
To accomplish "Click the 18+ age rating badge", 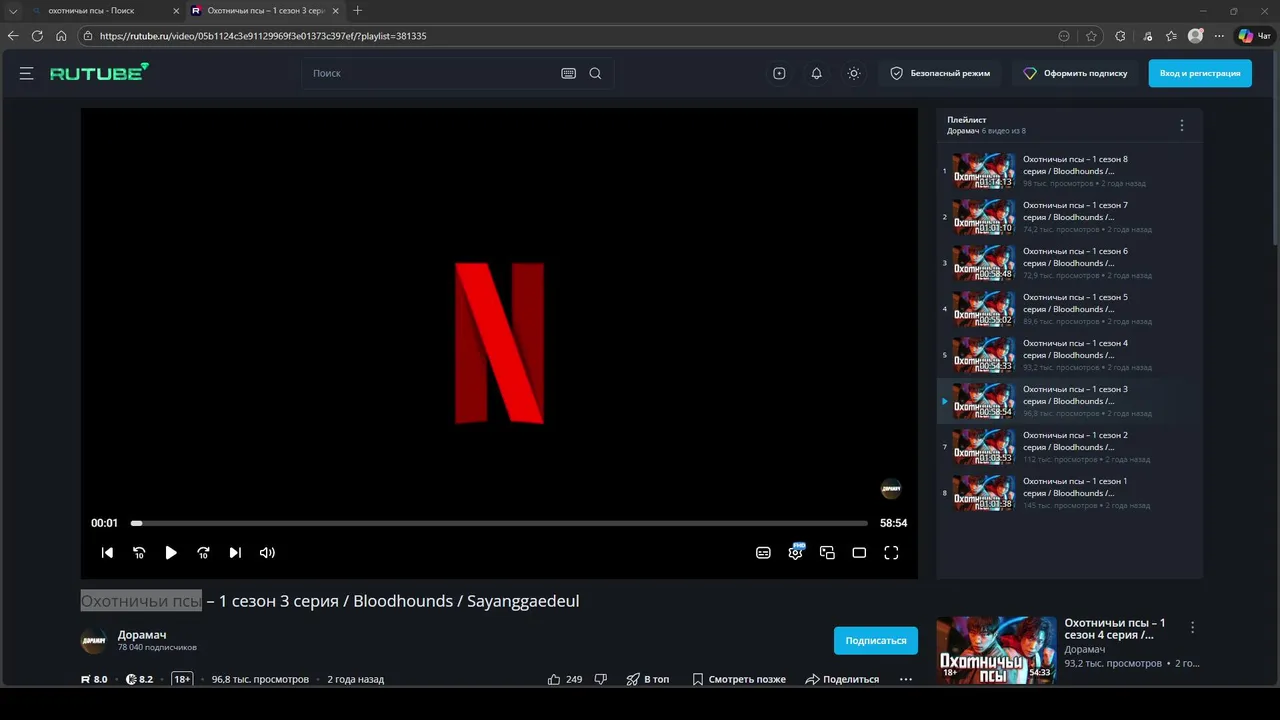I will [x=182, y=679].
